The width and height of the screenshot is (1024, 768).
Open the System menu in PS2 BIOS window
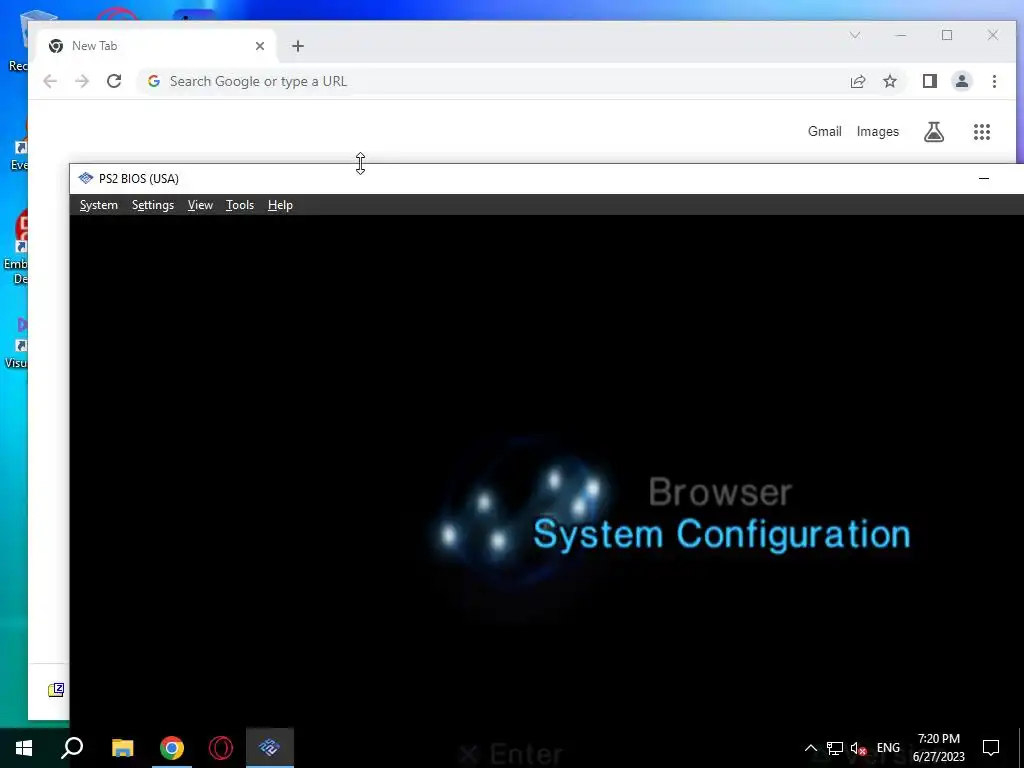(x=99, y=205)
